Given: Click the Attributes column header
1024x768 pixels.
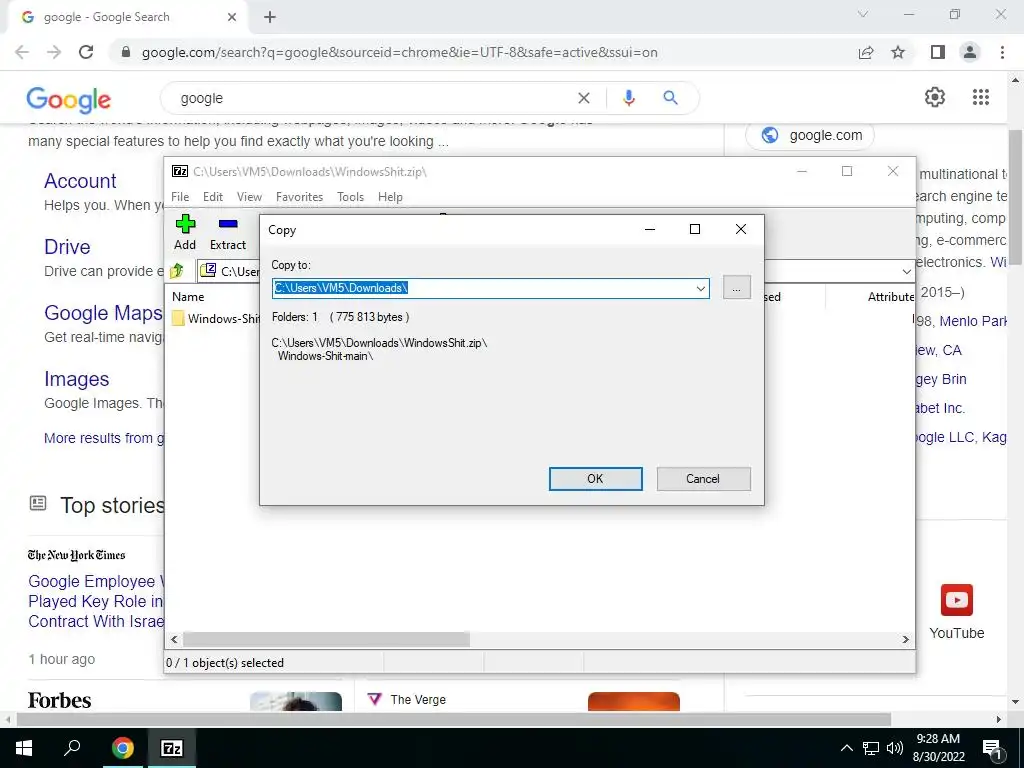Looking at the screenshot, I should coord(891,296).
